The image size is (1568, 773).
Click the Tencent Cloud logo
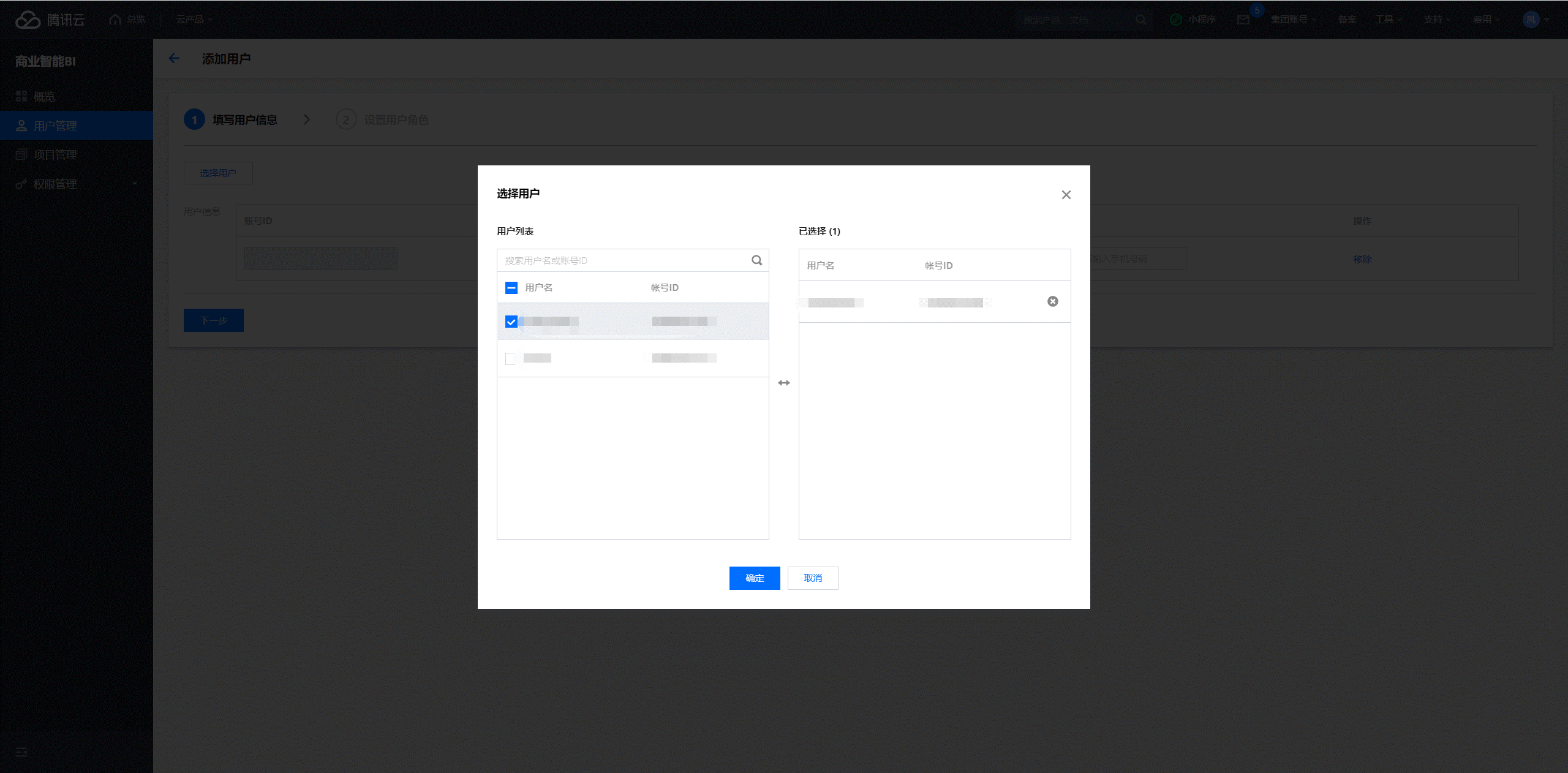(49, 20)
